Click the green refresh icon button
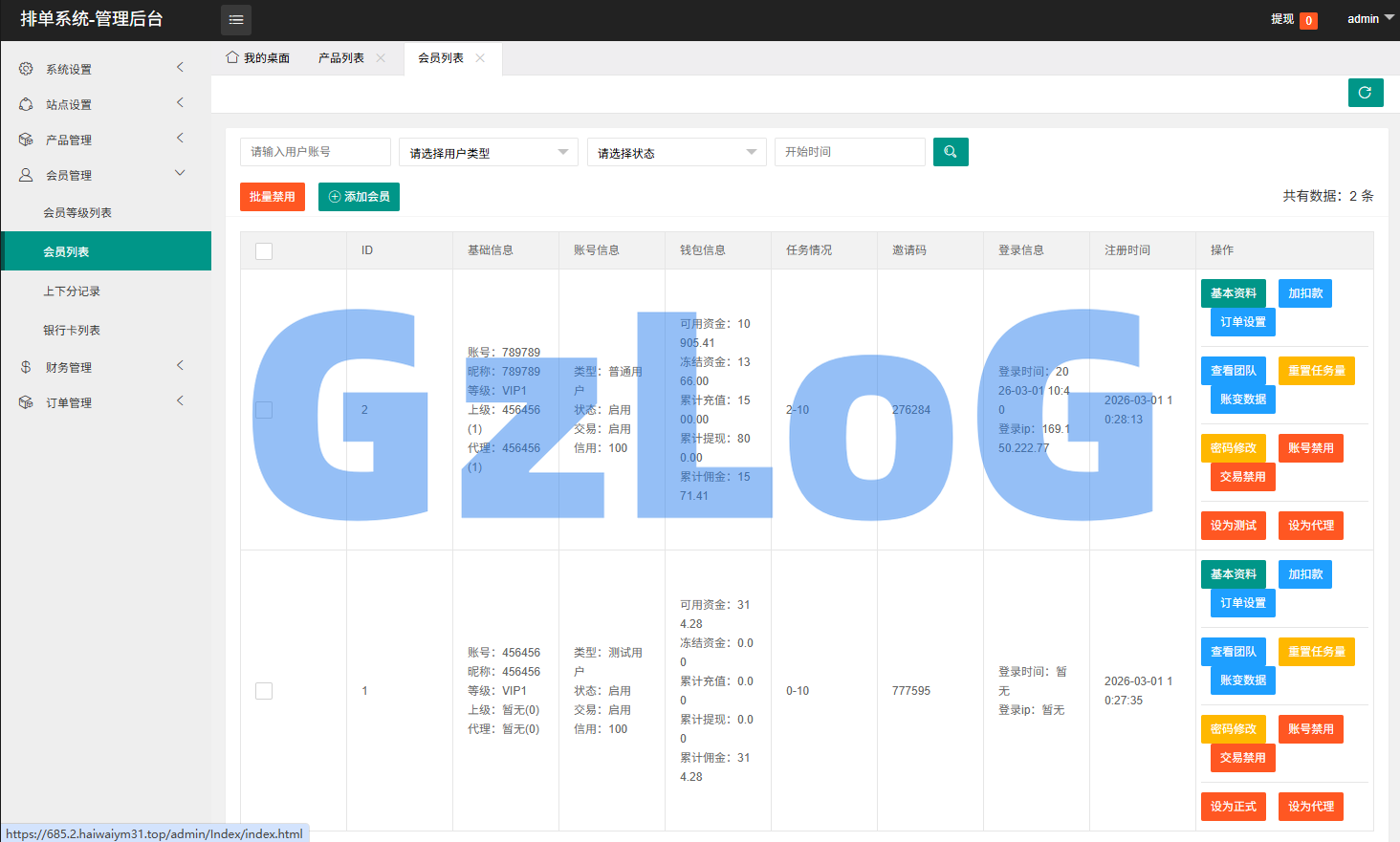 coord(1365,93)
